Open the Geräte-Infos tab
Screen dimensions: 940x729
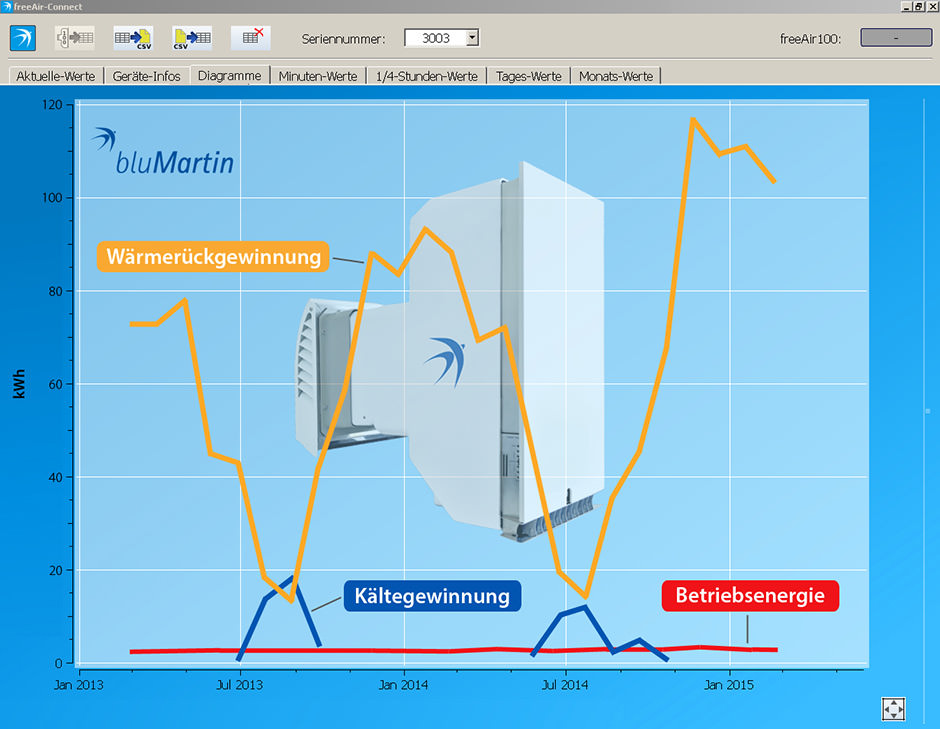point(146,76)
